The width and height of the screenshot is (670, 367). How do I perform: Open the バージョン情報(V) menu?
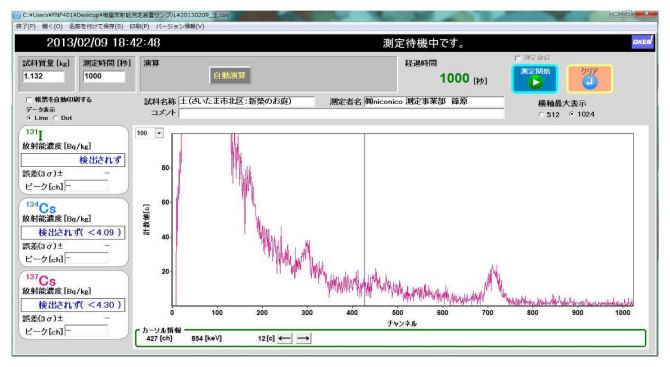[179, 26]
